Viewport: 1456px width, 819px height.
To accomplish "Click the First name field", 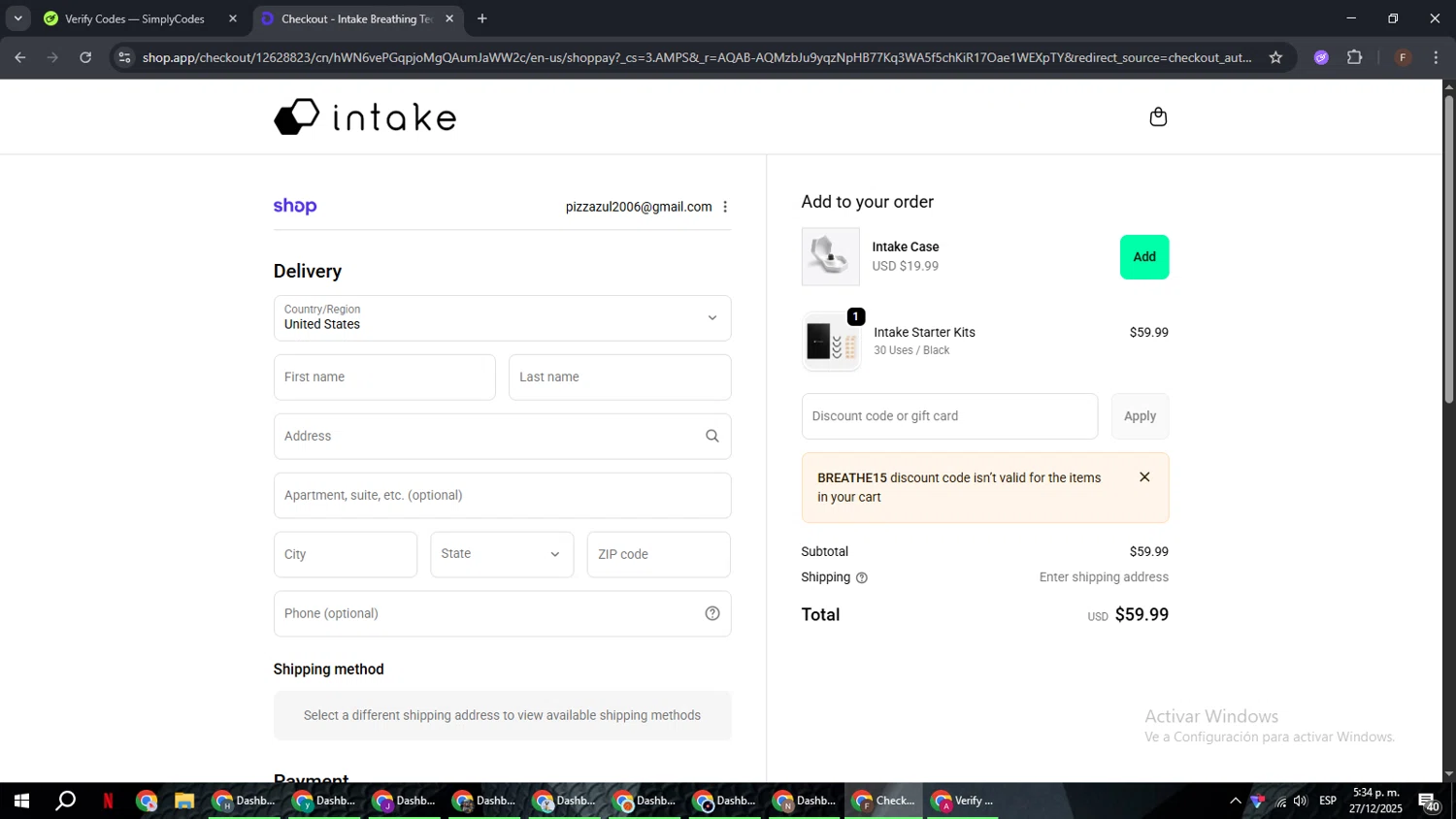I will point(384,377).
